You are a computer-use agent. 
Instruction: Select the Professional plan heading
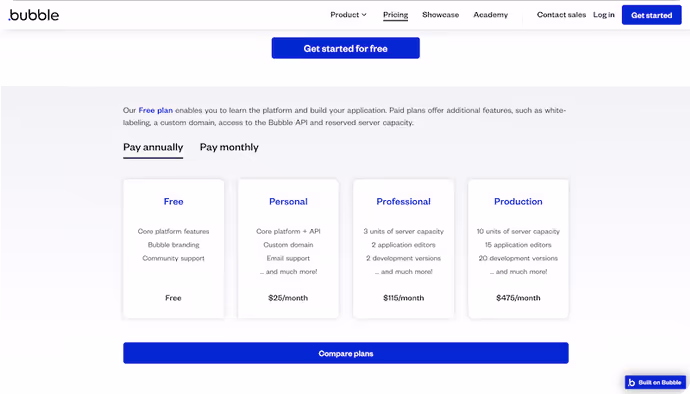[403, 201]
